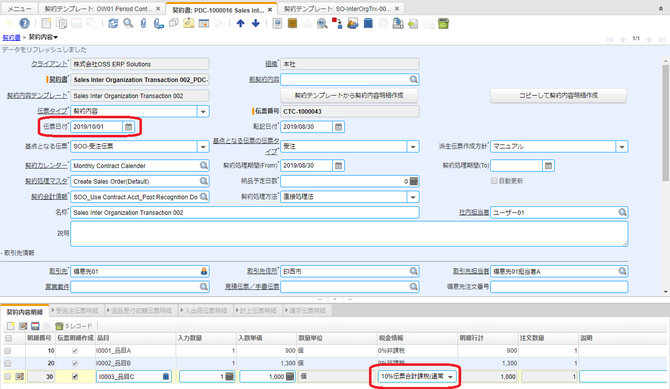Screen dimensions: 670x389
Task: Toggle 伝票明細作成 checkbox on line 20
Action: 75,363
